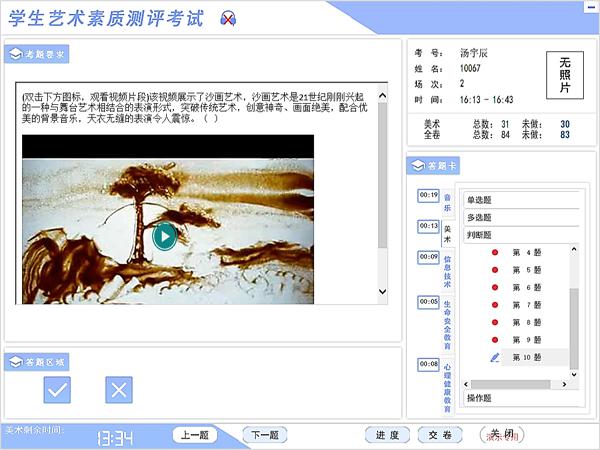The height and width of the screenshot is (450, 600).
Task: Click the red dot beside 第4题
Action: pyautogui.click(x=494, y=252)
